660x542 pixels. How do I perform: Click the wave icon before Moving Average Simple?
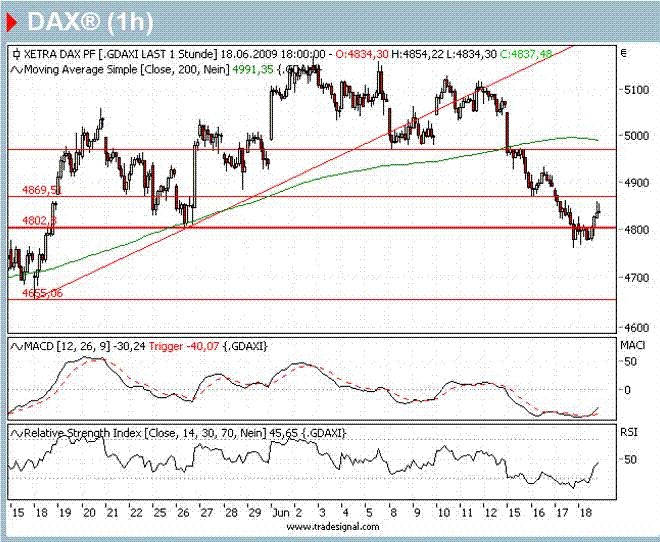[x=17, y=69]
